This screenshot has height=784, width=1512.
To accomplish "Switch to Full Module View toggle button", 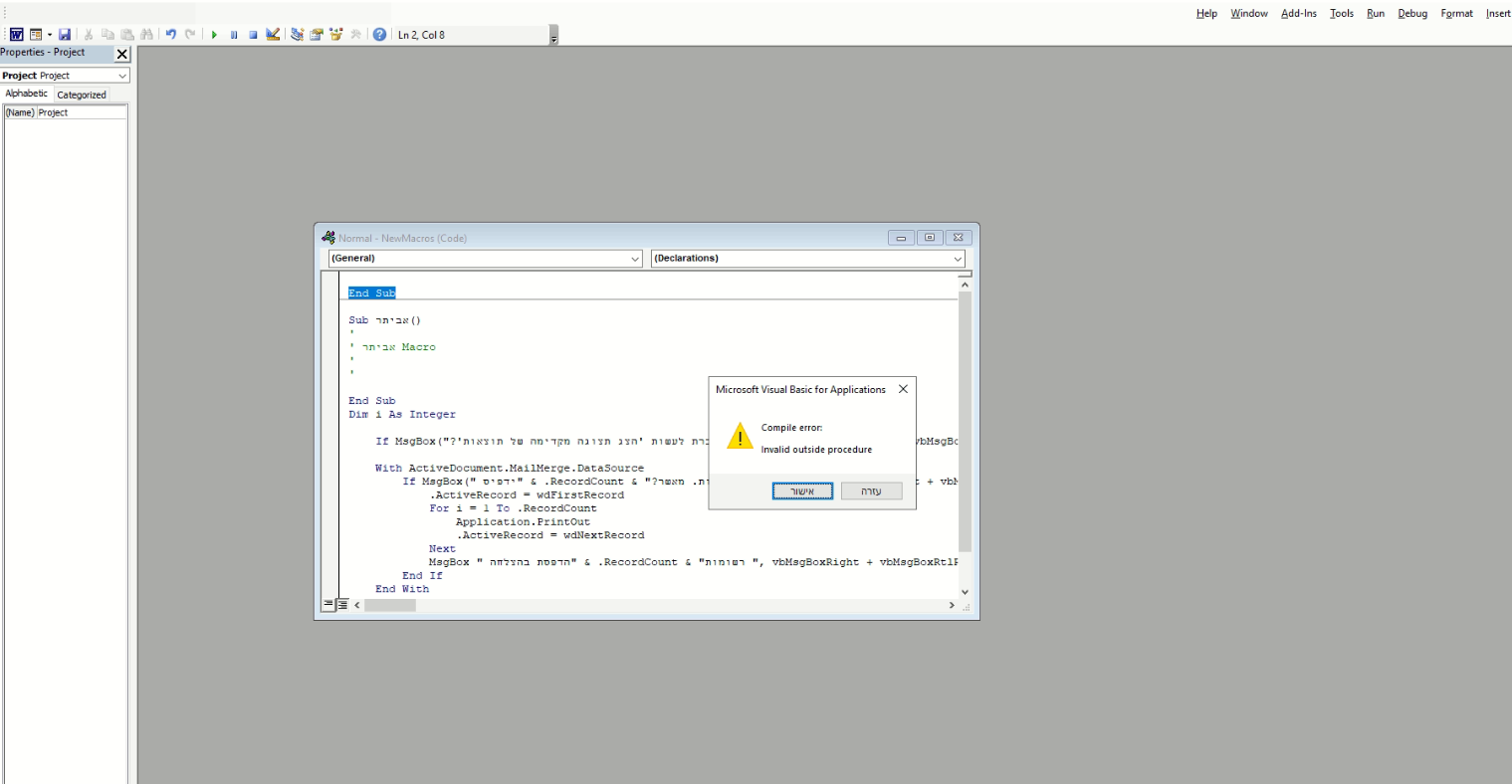I will (x=342, y=604).
